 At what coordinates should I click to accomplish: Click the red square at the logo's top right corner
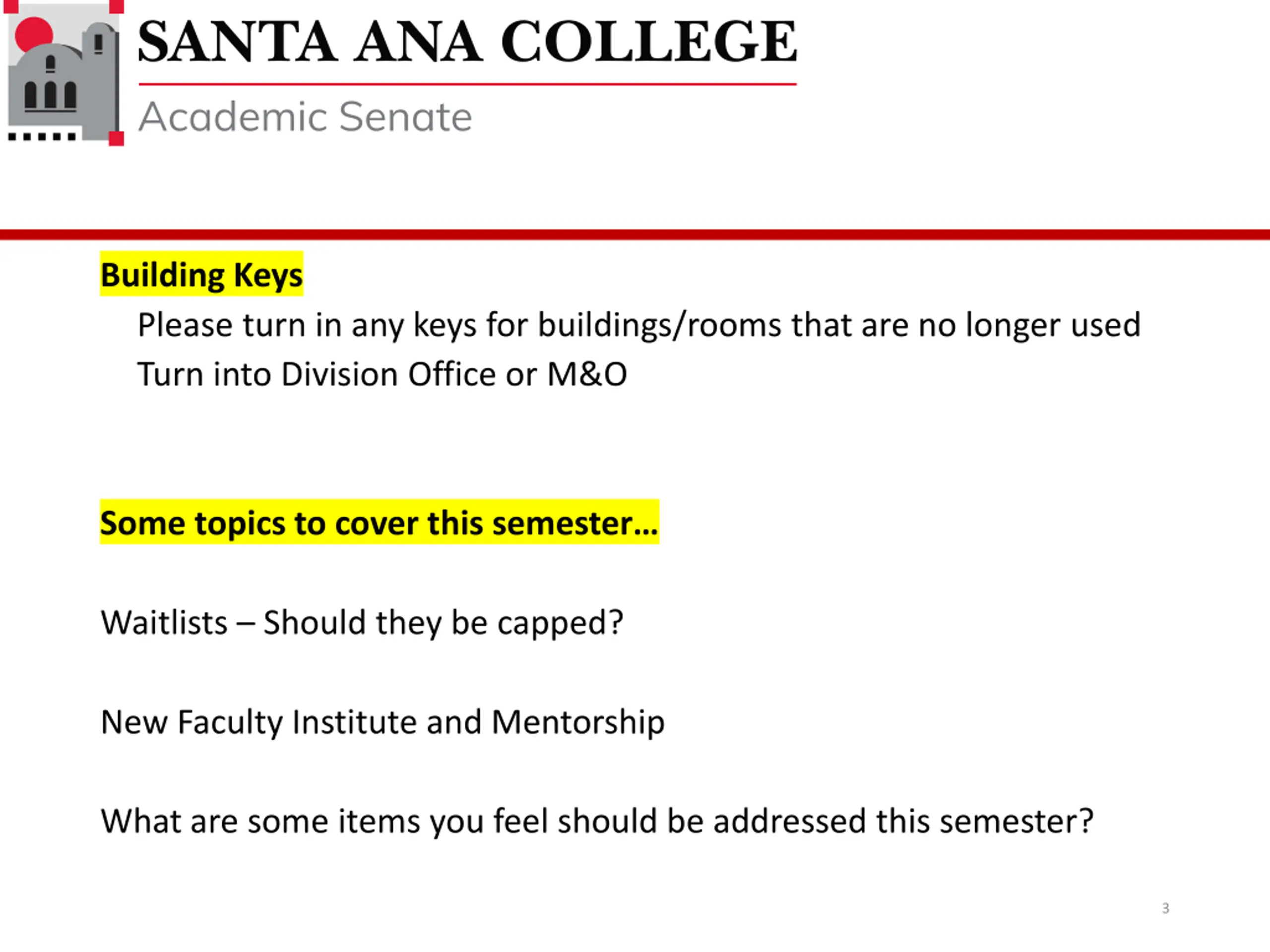[x=117, y=6]
